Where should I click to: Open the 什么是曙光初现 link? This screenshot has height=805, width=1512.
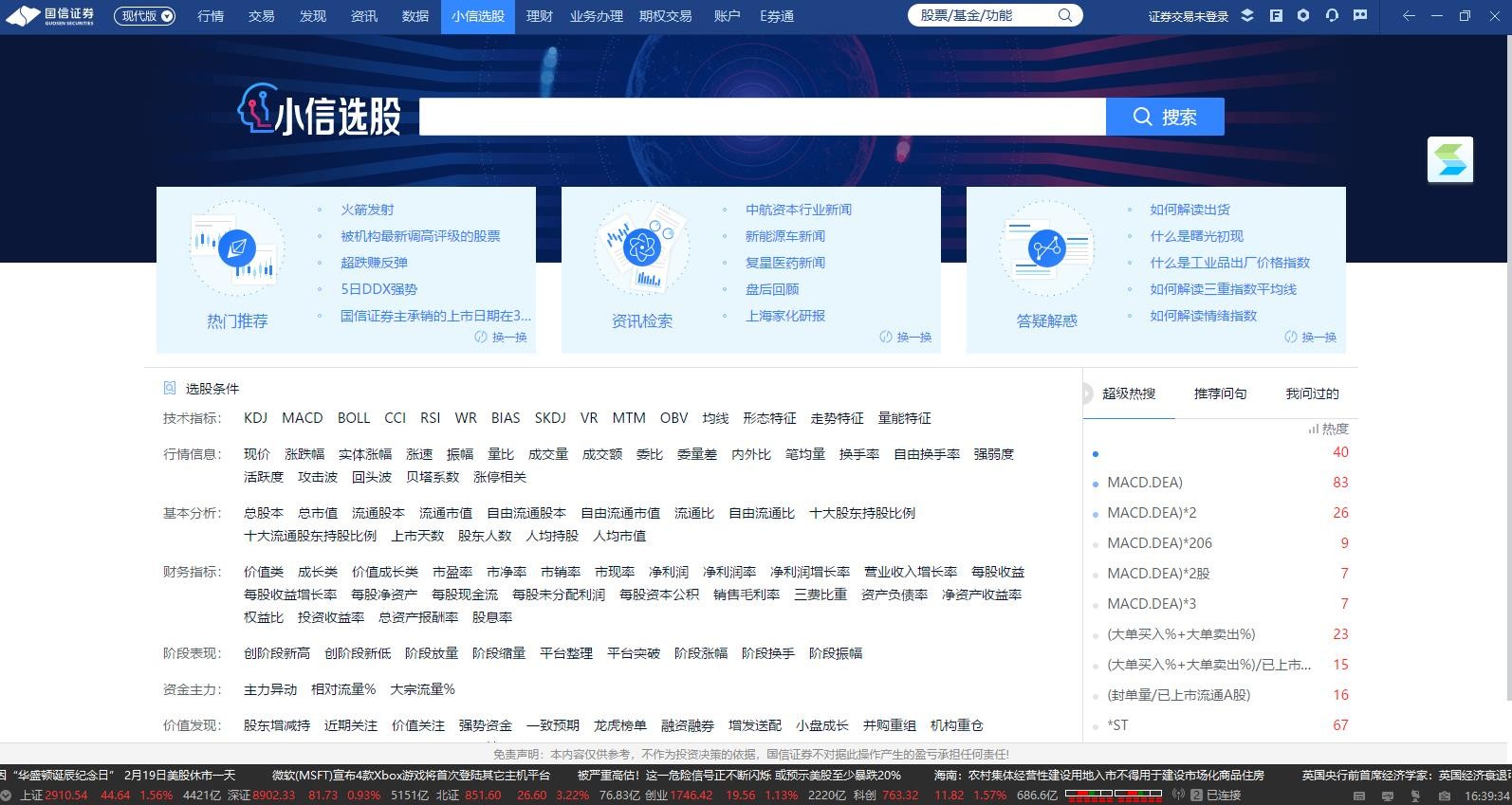click(1197, 236)
